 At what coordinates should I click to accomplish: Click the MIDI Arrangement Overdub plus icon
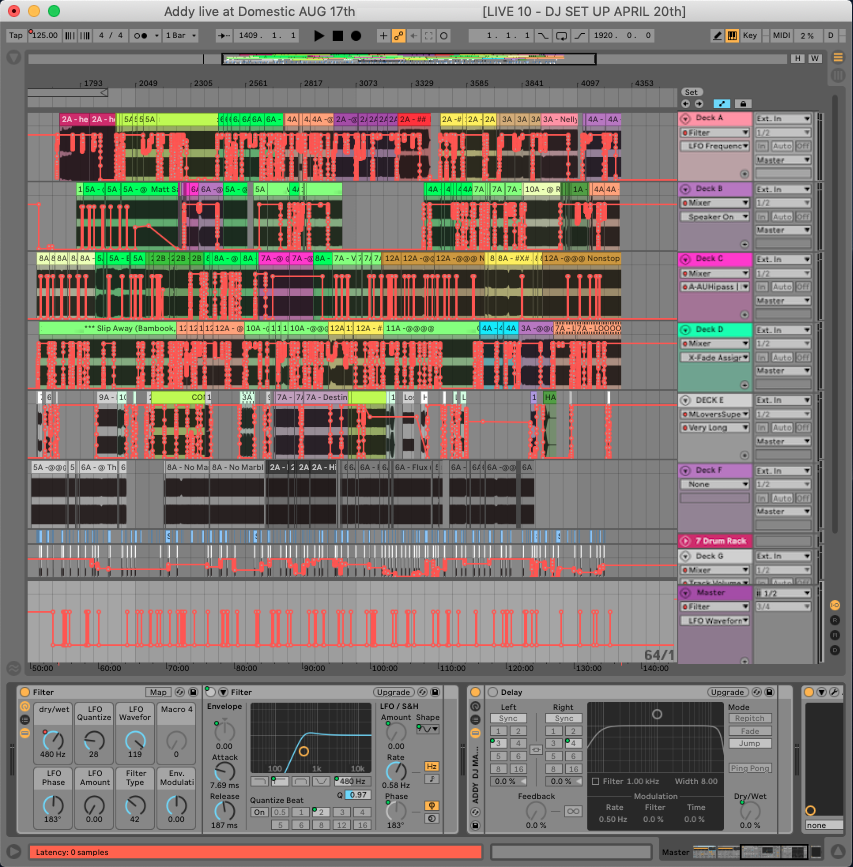pos(383,35)
